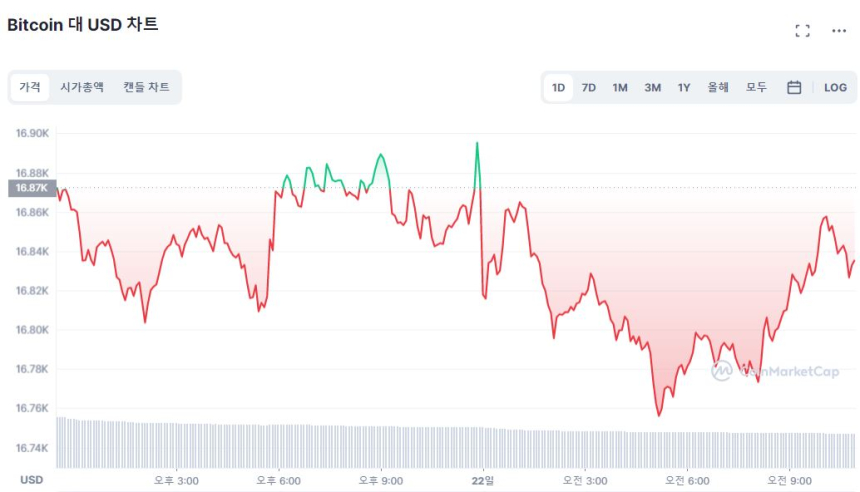Click the 16.87K current price label
The width and height of the screenshot is (860, 492).
click(x=32, y=187)
